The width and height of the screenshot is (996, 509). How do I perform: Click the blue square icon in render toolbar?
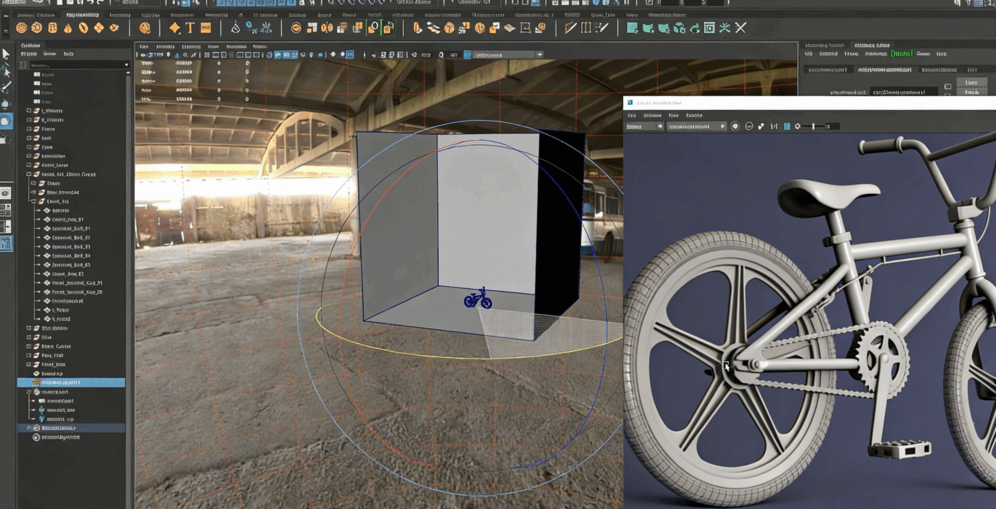[x=787, y=127]
